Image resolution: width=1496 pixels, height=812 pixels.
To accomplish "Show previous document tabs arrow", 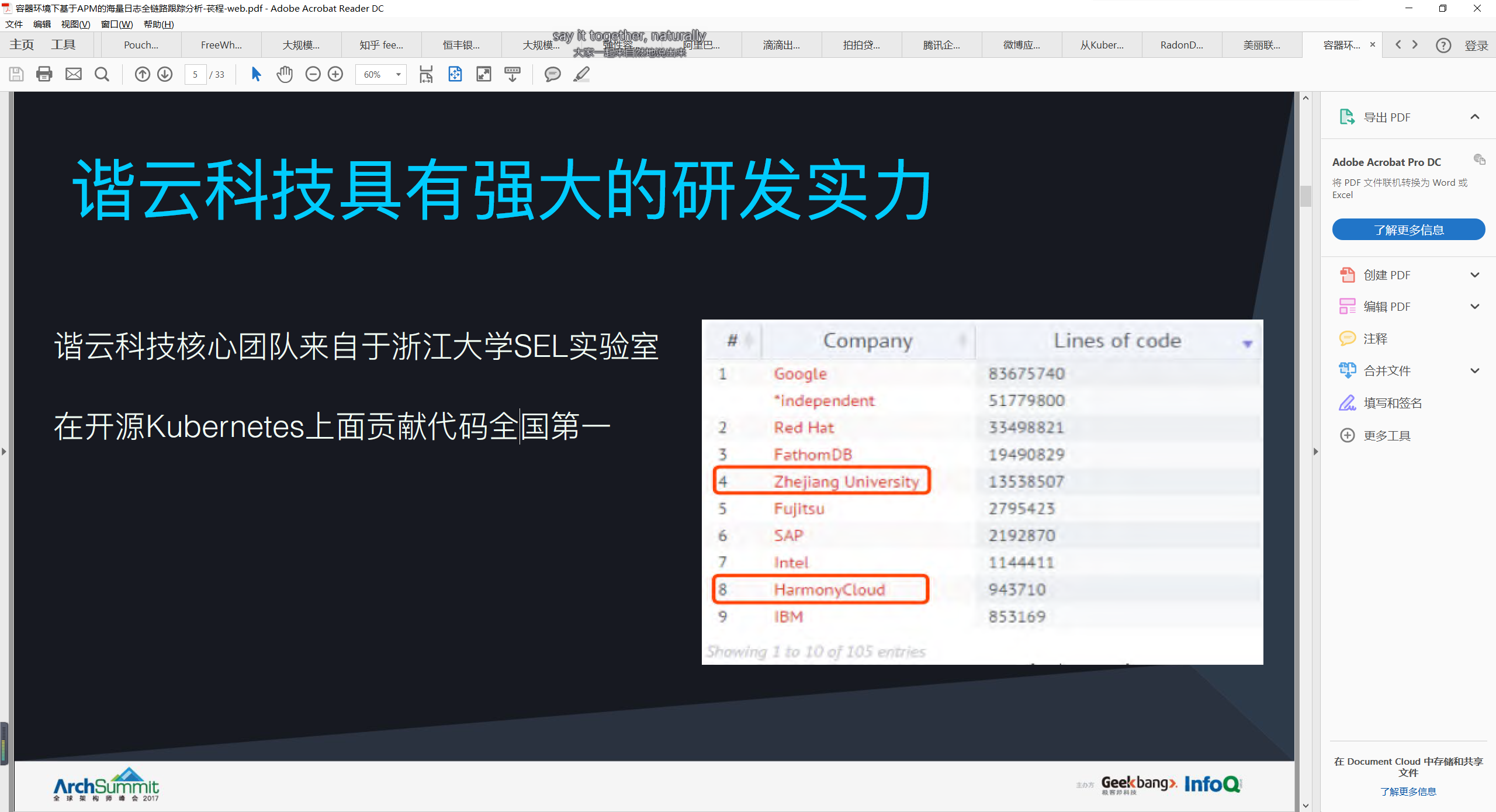I will [1398, 44].
